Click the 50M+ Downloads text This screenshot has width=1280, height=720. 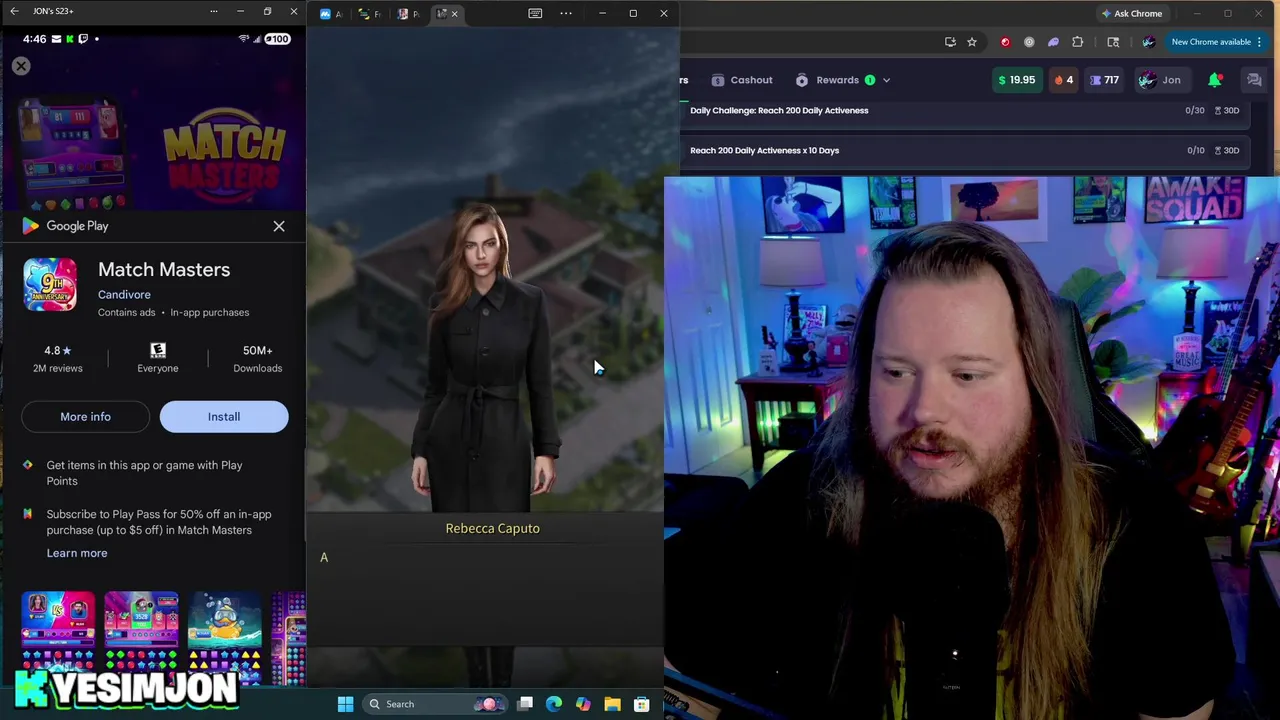click(258, 359)
